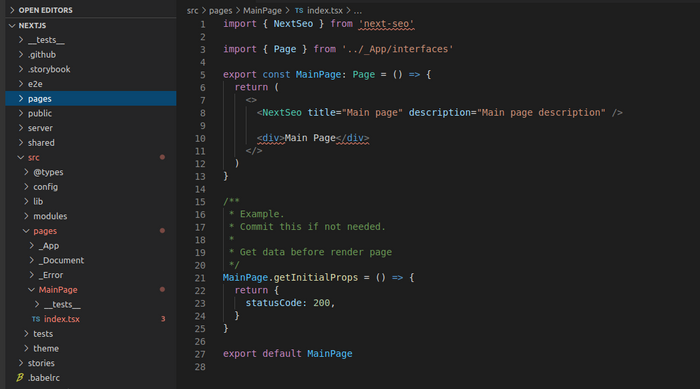700x389 pixels.
Task: Click the MainPage breadcrumb segment
Action: point(262,10)
